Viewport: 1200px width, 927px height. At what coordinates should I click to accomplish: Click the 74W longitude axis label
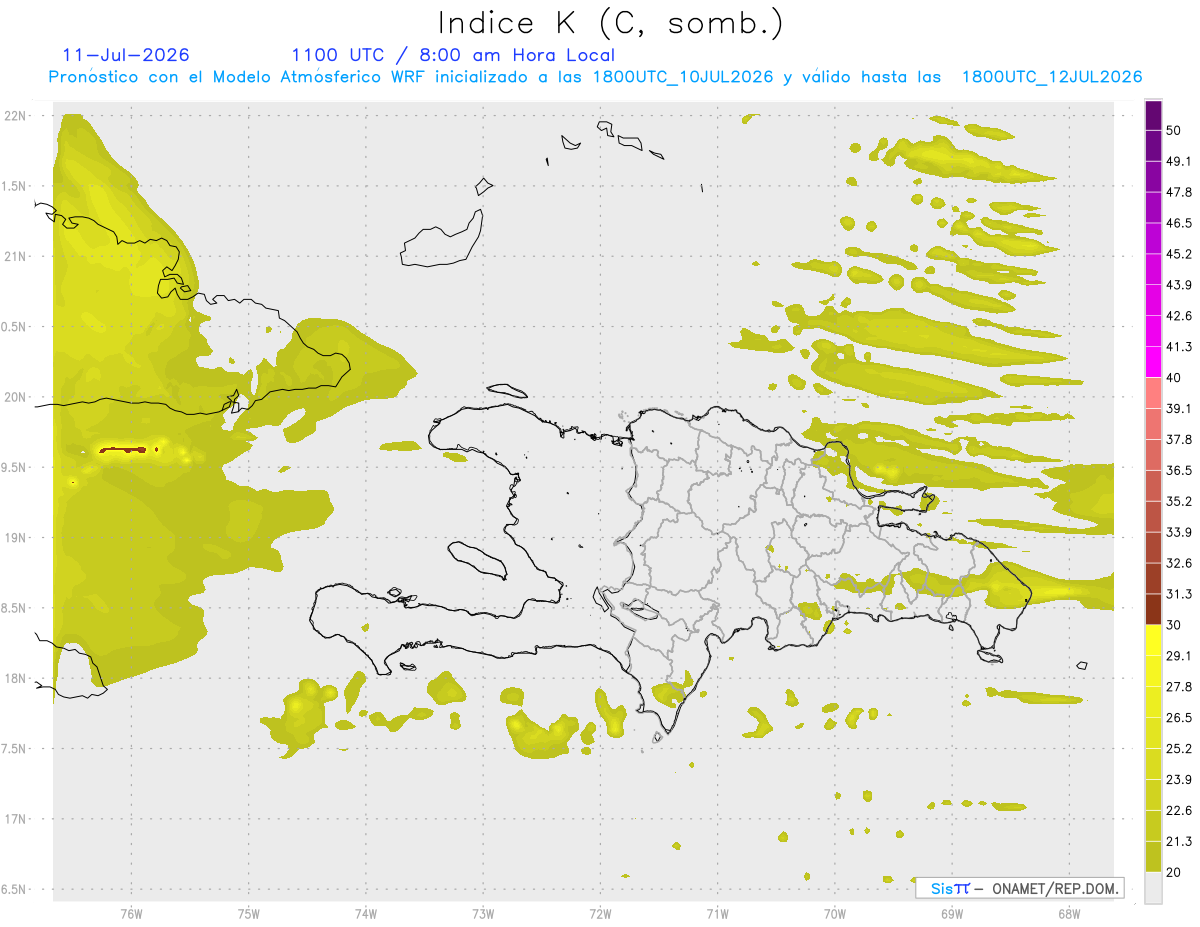click(365, 913)
